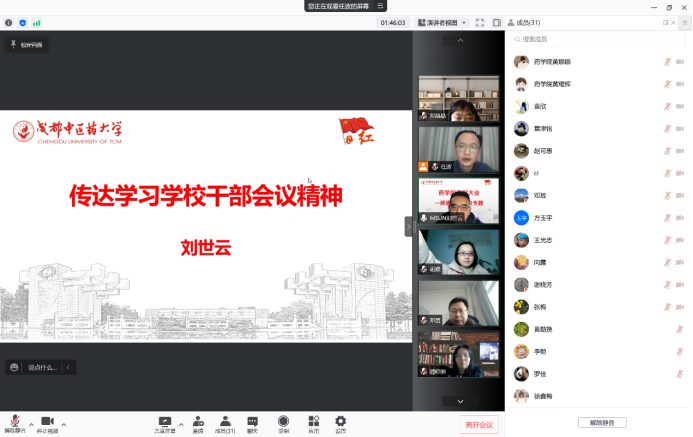Collapse the video strip with side handle
Viewport: 693px width, 437px height.
click(408, 227)
